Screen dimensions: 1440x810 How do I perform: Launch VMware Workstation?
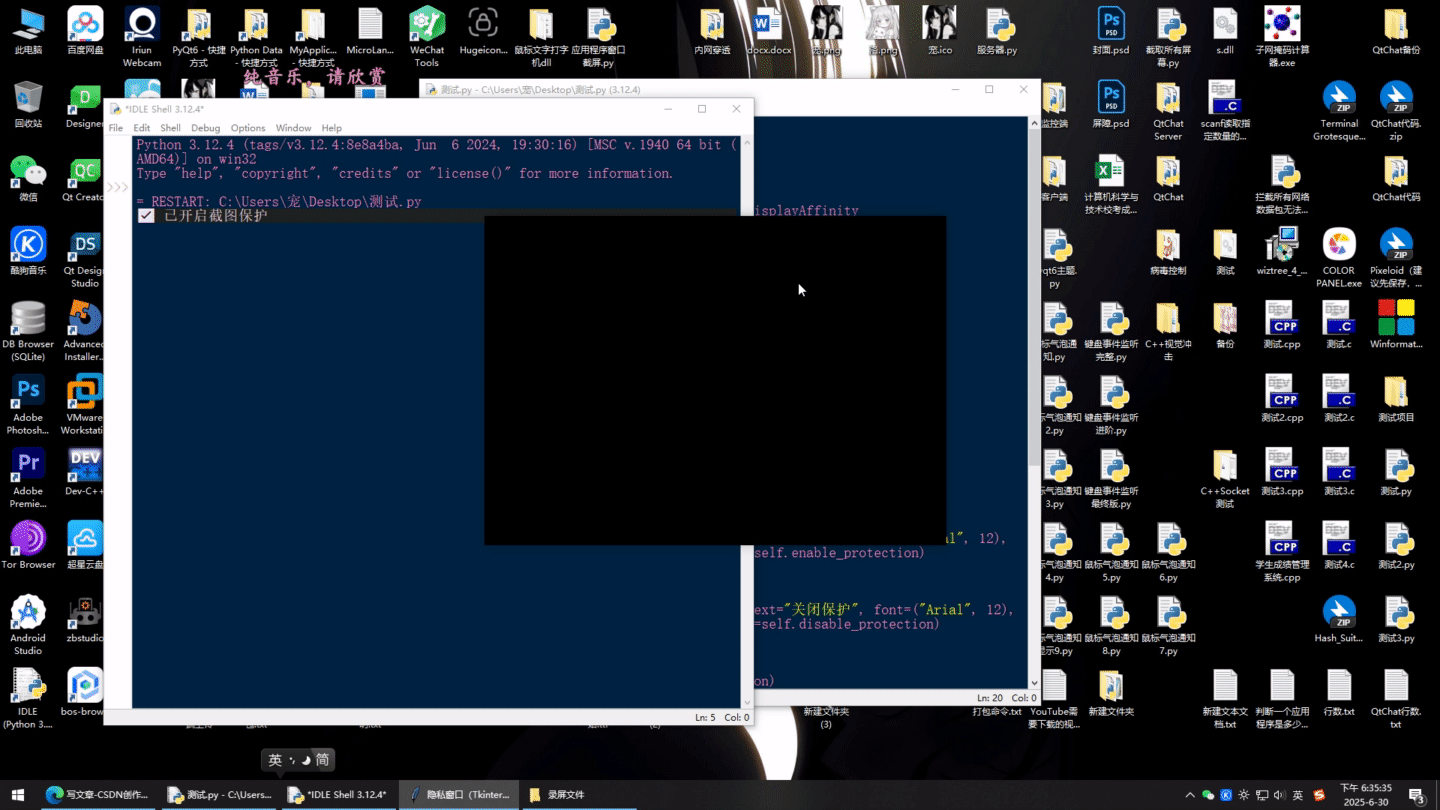(x=83, y=393)
